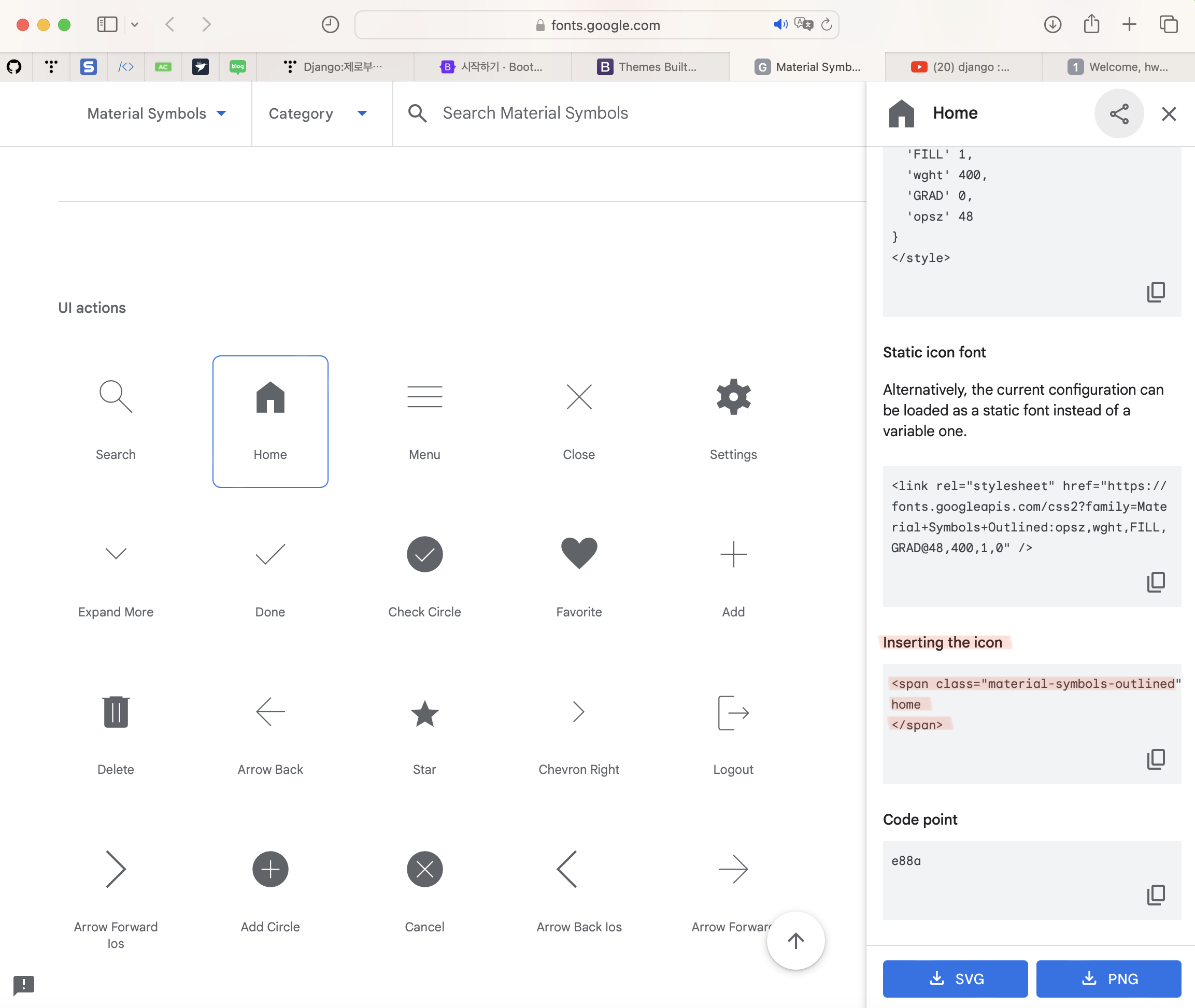This screenshot has width=1195, height=1008.
Task: Click the scroll-to-top arrow button
Action: [x=795, y=940]
